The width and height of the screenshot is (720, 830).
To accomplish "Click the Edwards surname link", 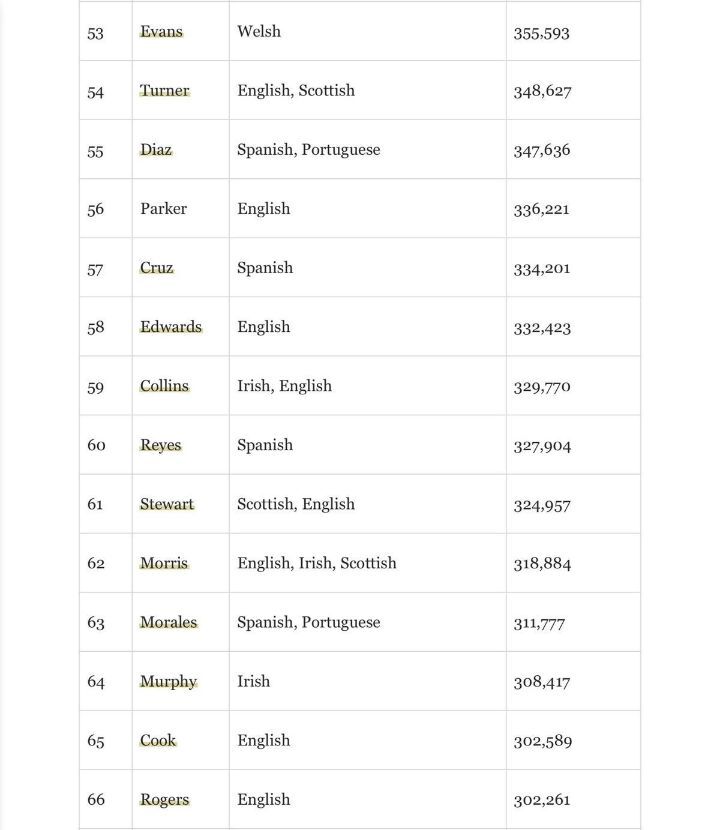I will pyautogui.click(x=171, y=327).
